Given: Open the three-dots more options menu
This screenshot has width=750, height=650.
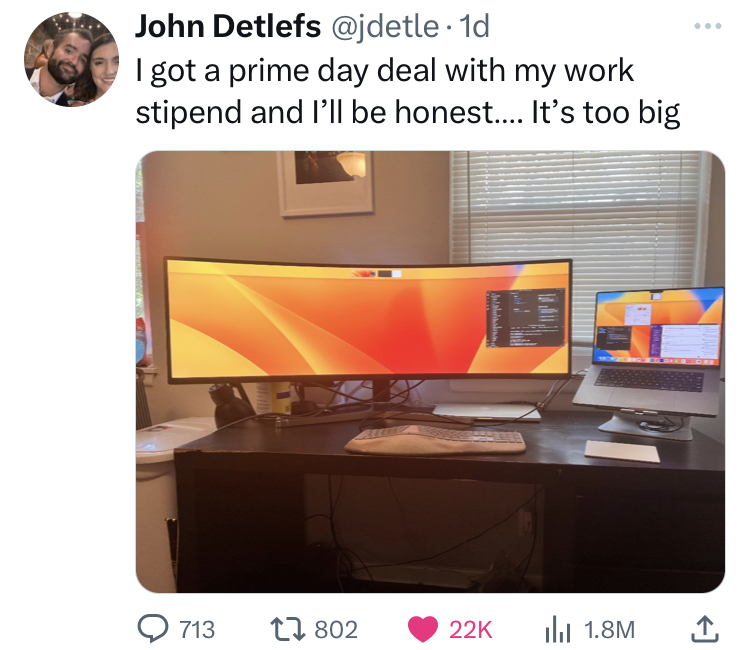Looking at the screenshot, I should tap(708, 26).
